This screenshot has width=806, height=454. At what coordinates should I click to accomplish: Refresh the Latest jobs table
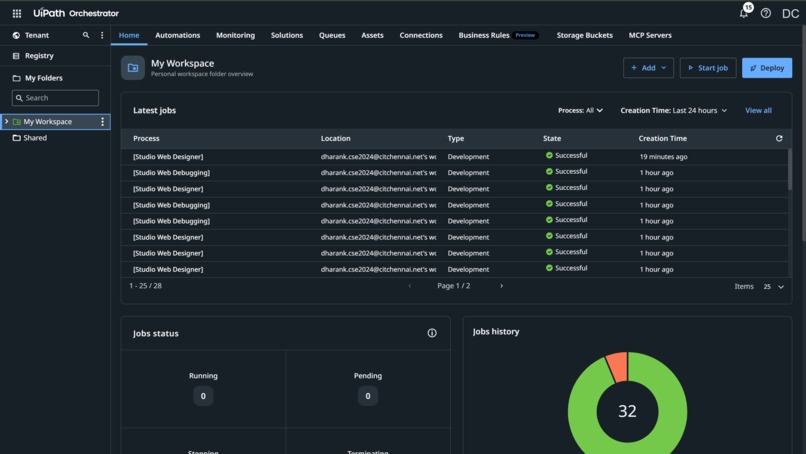coord(779,138)
